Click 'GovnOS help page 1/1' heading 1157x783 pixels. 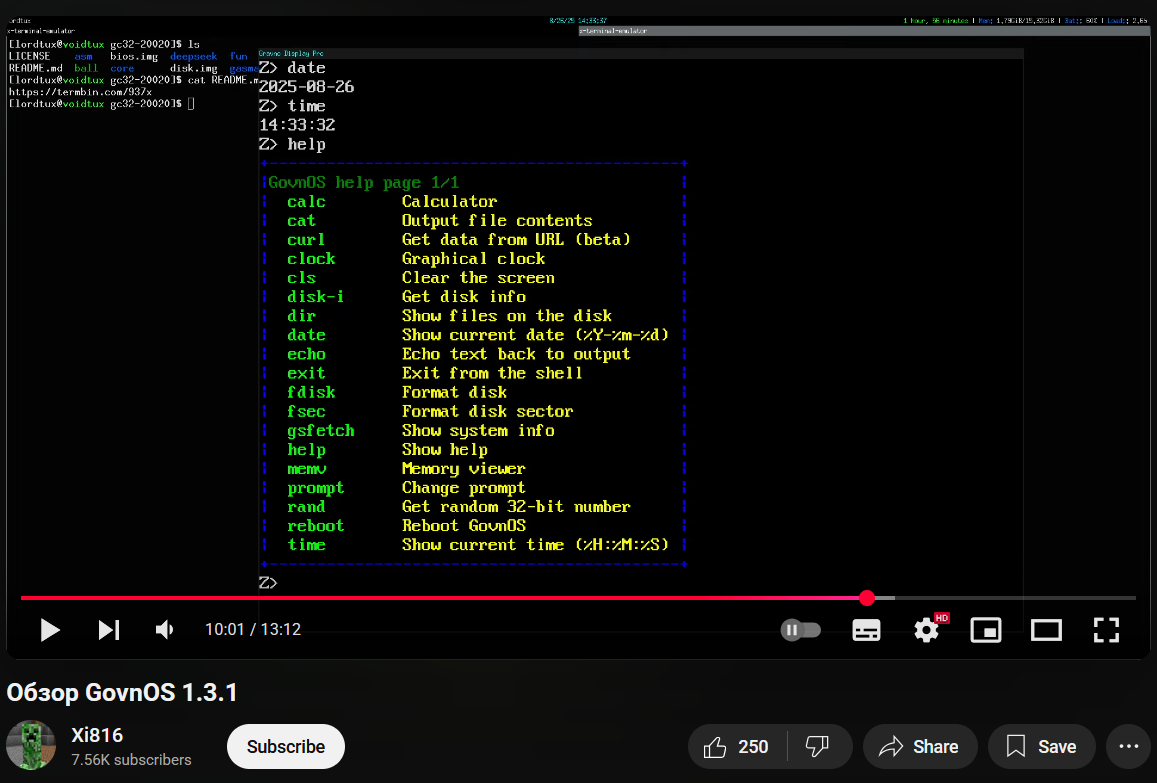[363, 182]
